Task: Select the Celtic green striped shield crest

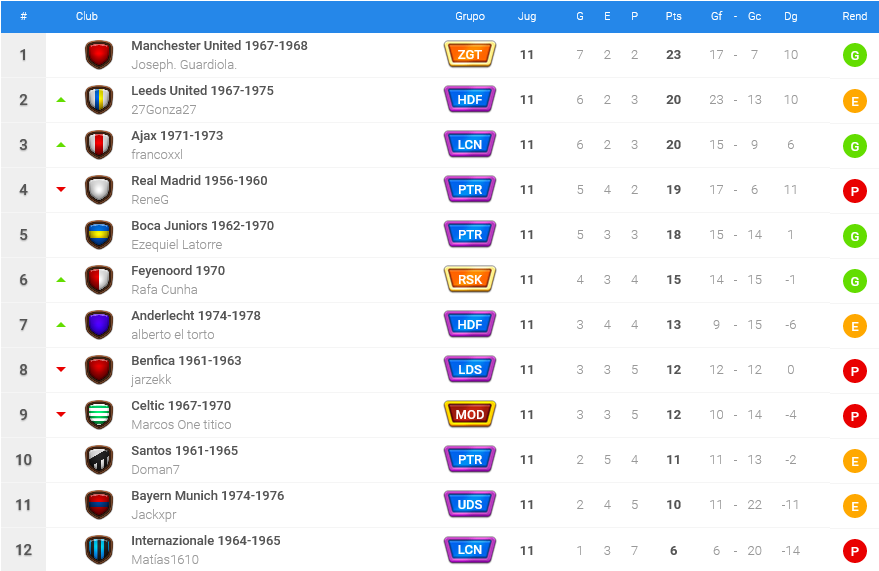Action: tap(99, 415)
